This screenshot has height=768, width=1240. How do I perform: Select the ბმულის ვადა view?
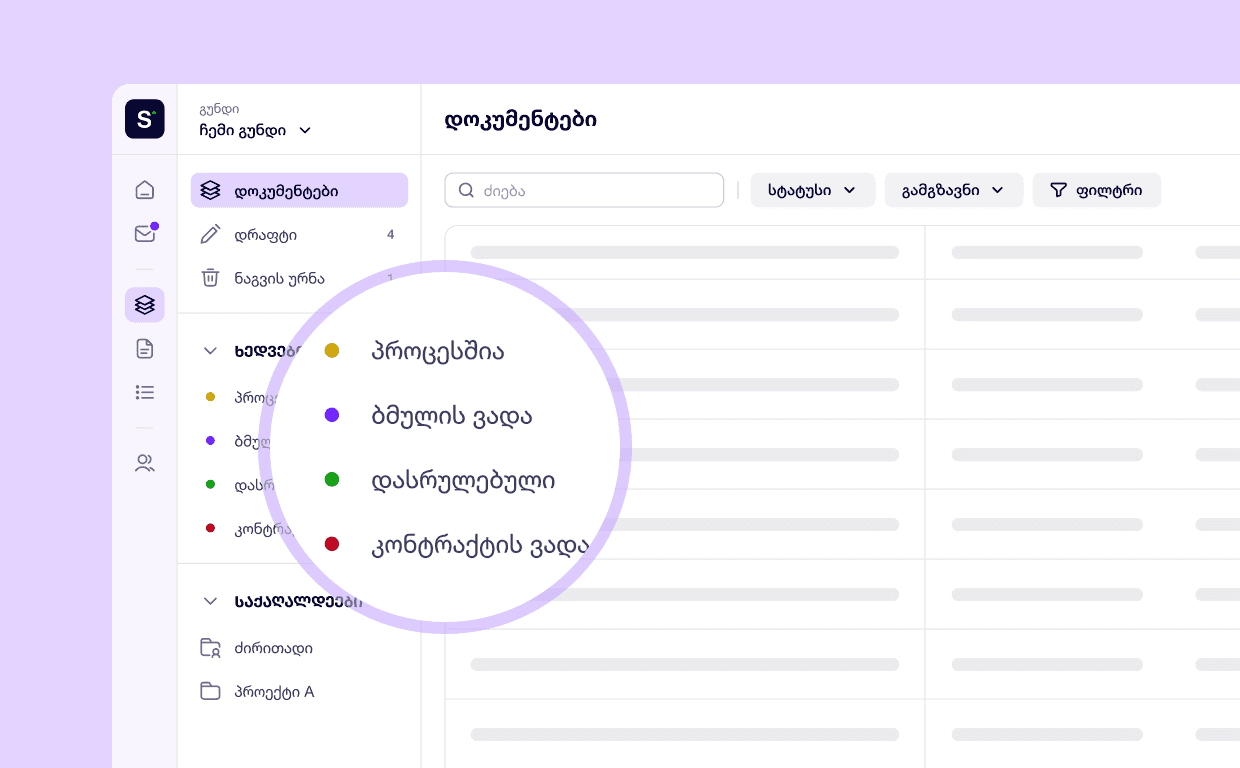tap(452, 415)
